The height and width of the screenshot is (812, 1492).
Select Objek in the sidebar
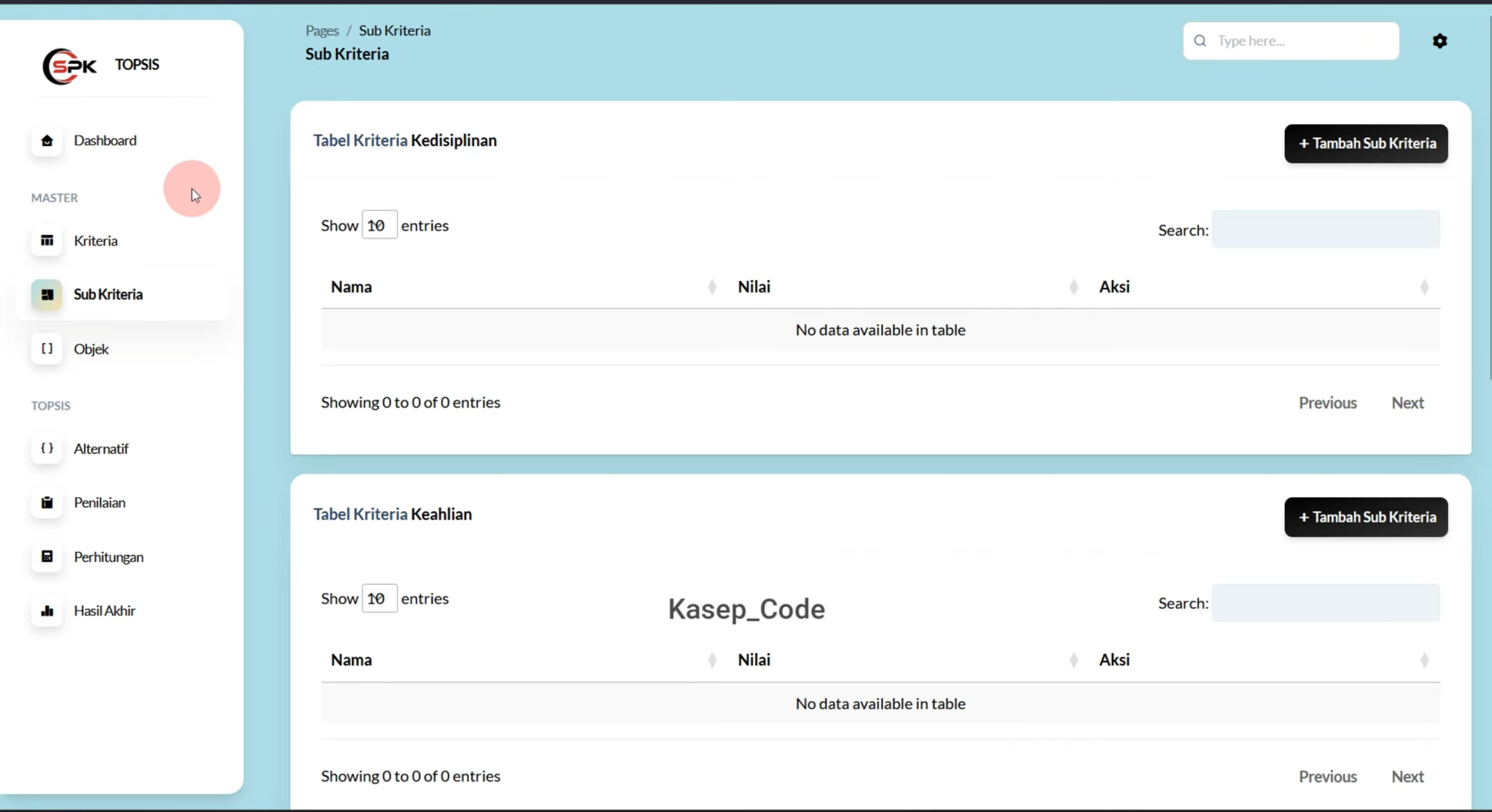coord(91,349)
